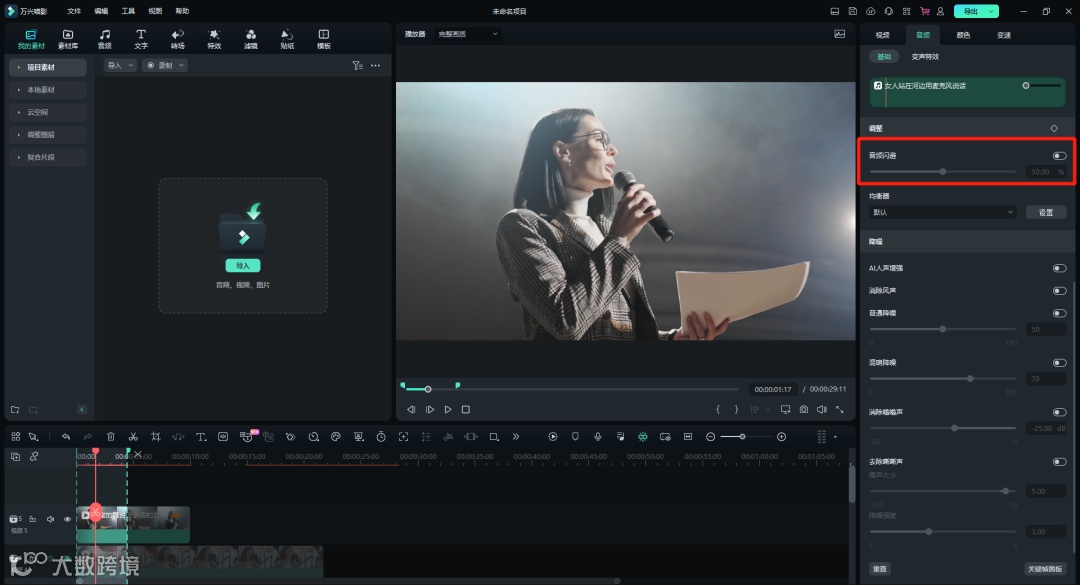Click the media filter sort icon
Viewport: 1080px width, 585px height.
click(x=357, y=65)
